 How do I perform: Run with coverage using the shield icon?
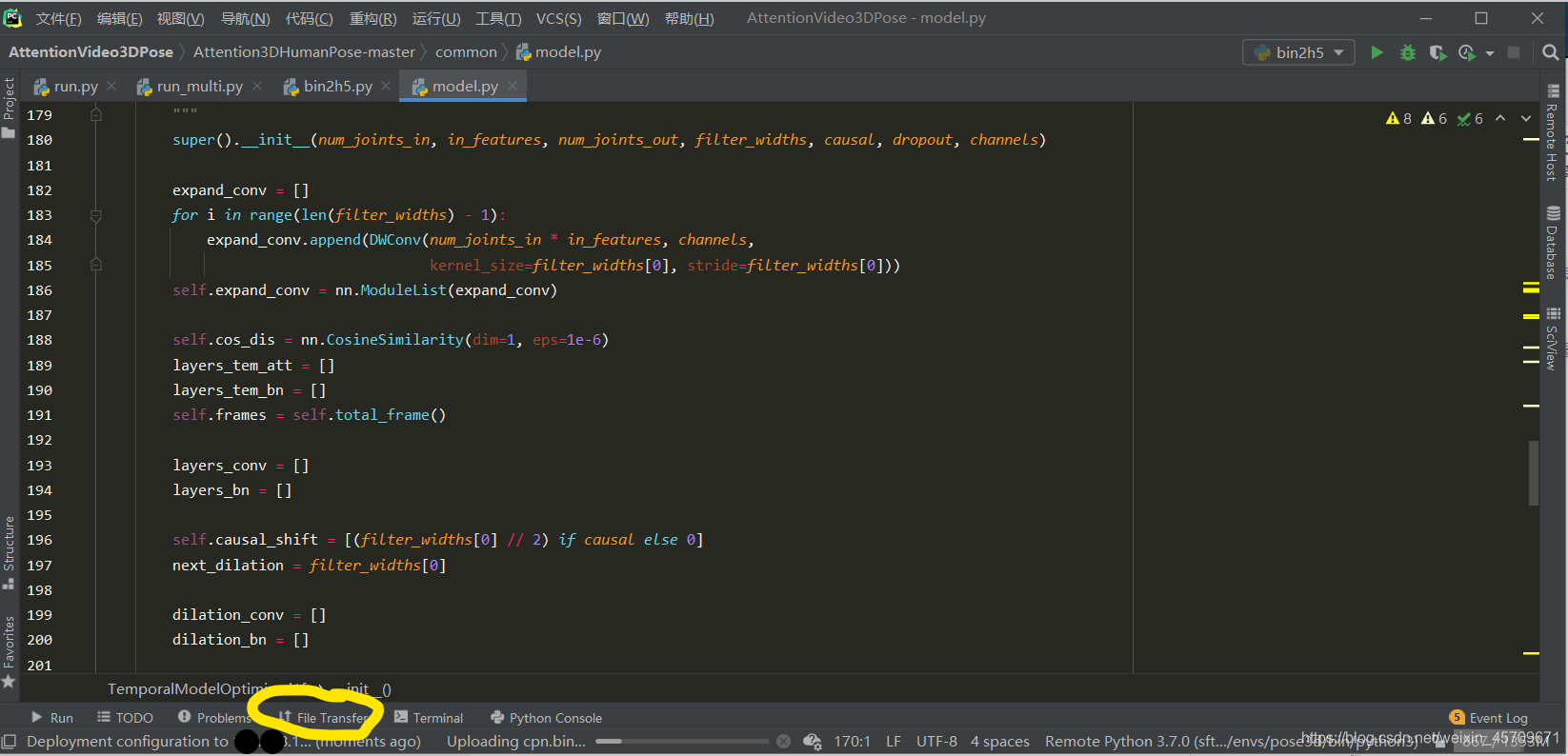1437,52
